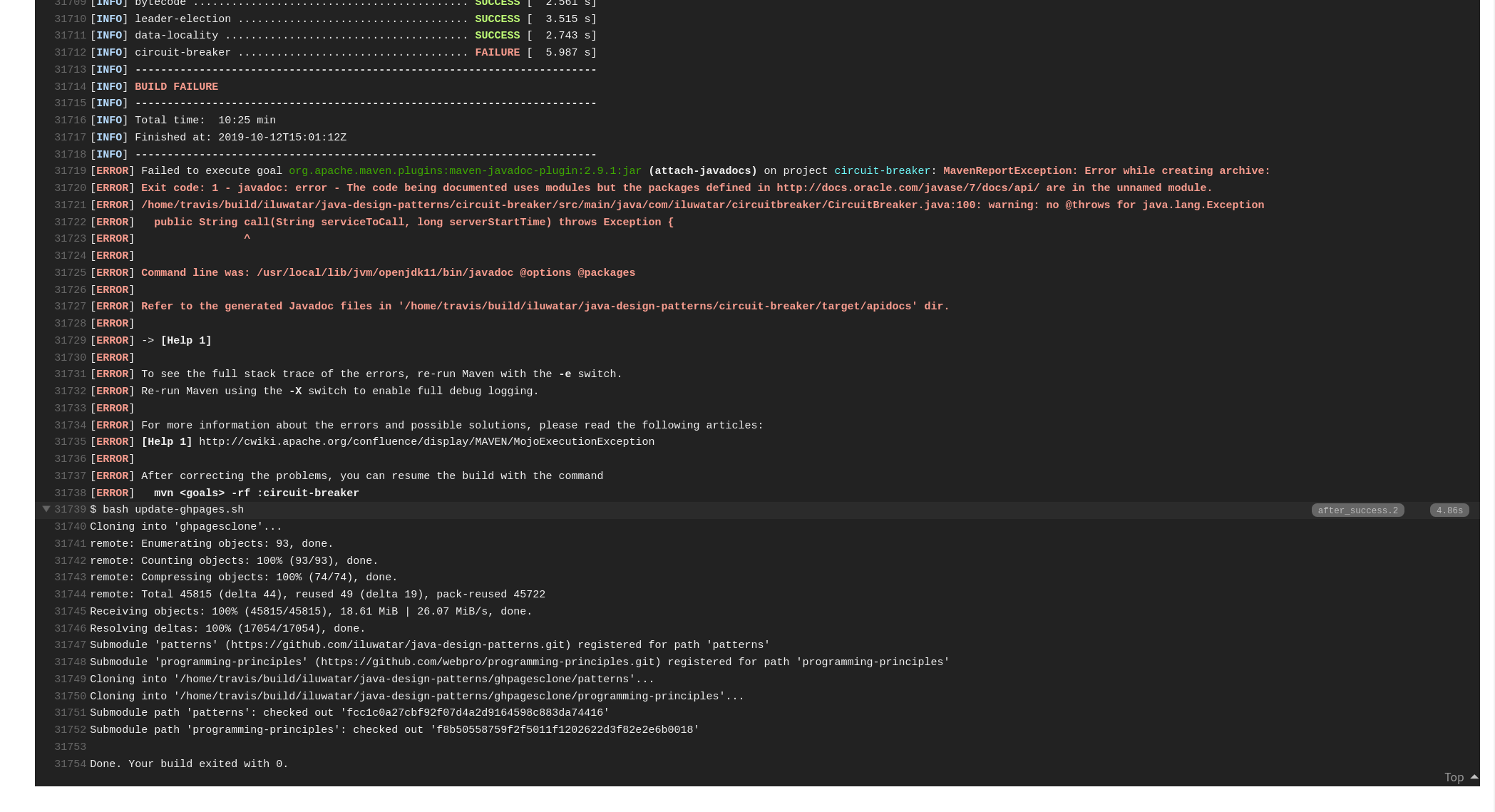This screenshot has width=1495, height=812.
Task: Click line number 31739 of bash command
Action: (x=70, y=510)
